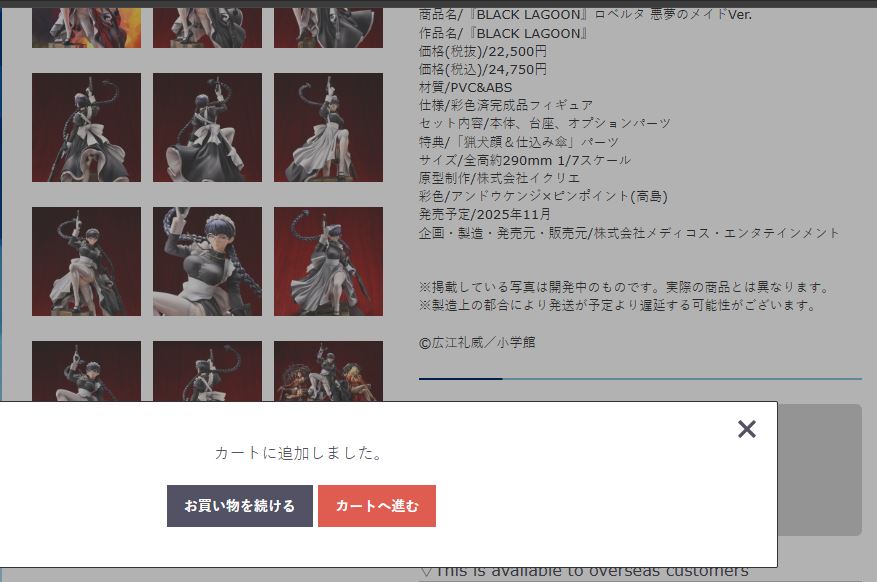Open figure thumbnail in second row, middle column
The height and width of the screenshot is (582, 877).
coord(207,127)
